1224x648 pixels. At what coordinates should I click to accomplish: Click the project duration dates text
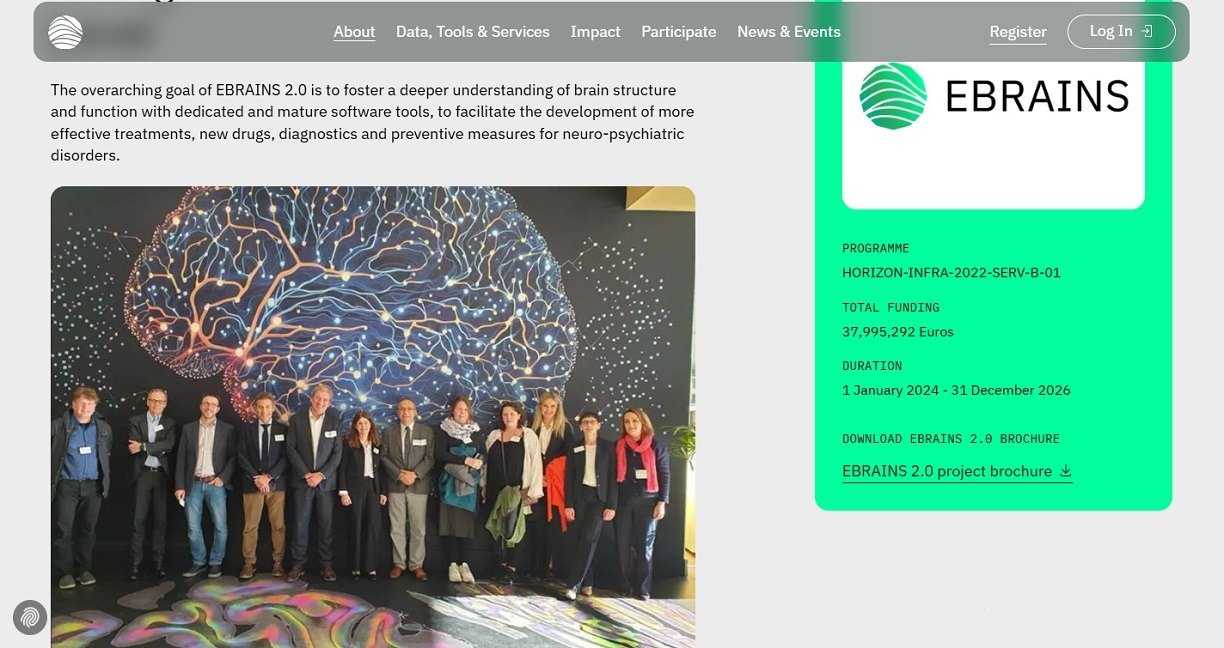[956, 390]
